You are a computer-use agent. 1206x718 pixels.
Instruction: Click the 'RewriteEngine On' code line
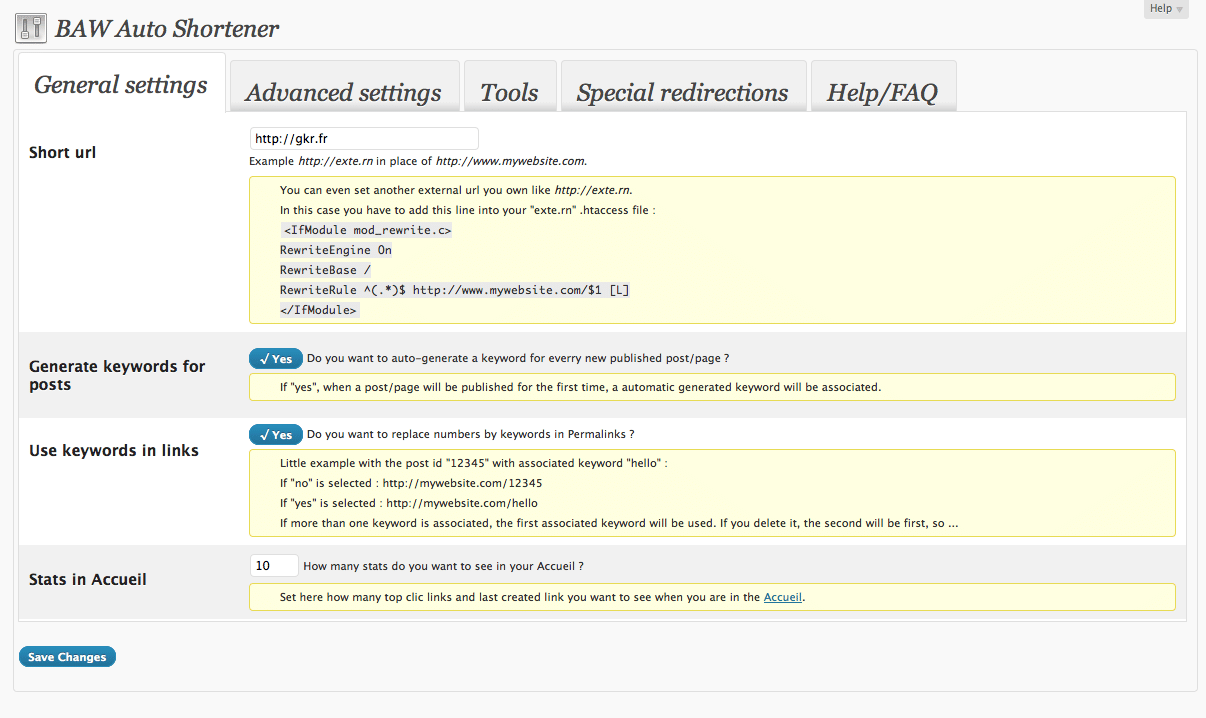tap(336, 250)
